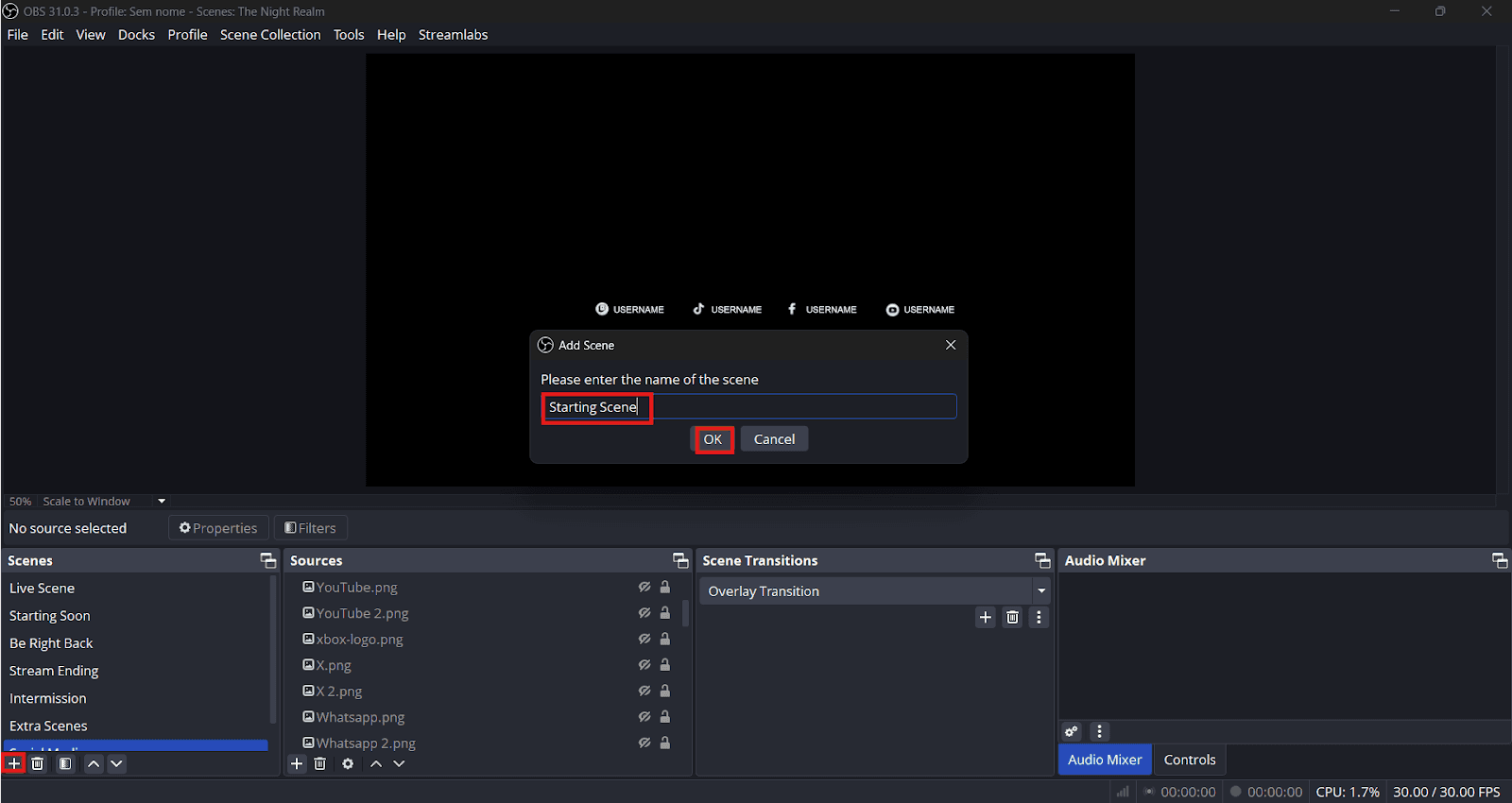Image resolution: width=1512 pixels, height=803 pixels.
Task: Add a source with plus icon
Action: pos(297,763)
